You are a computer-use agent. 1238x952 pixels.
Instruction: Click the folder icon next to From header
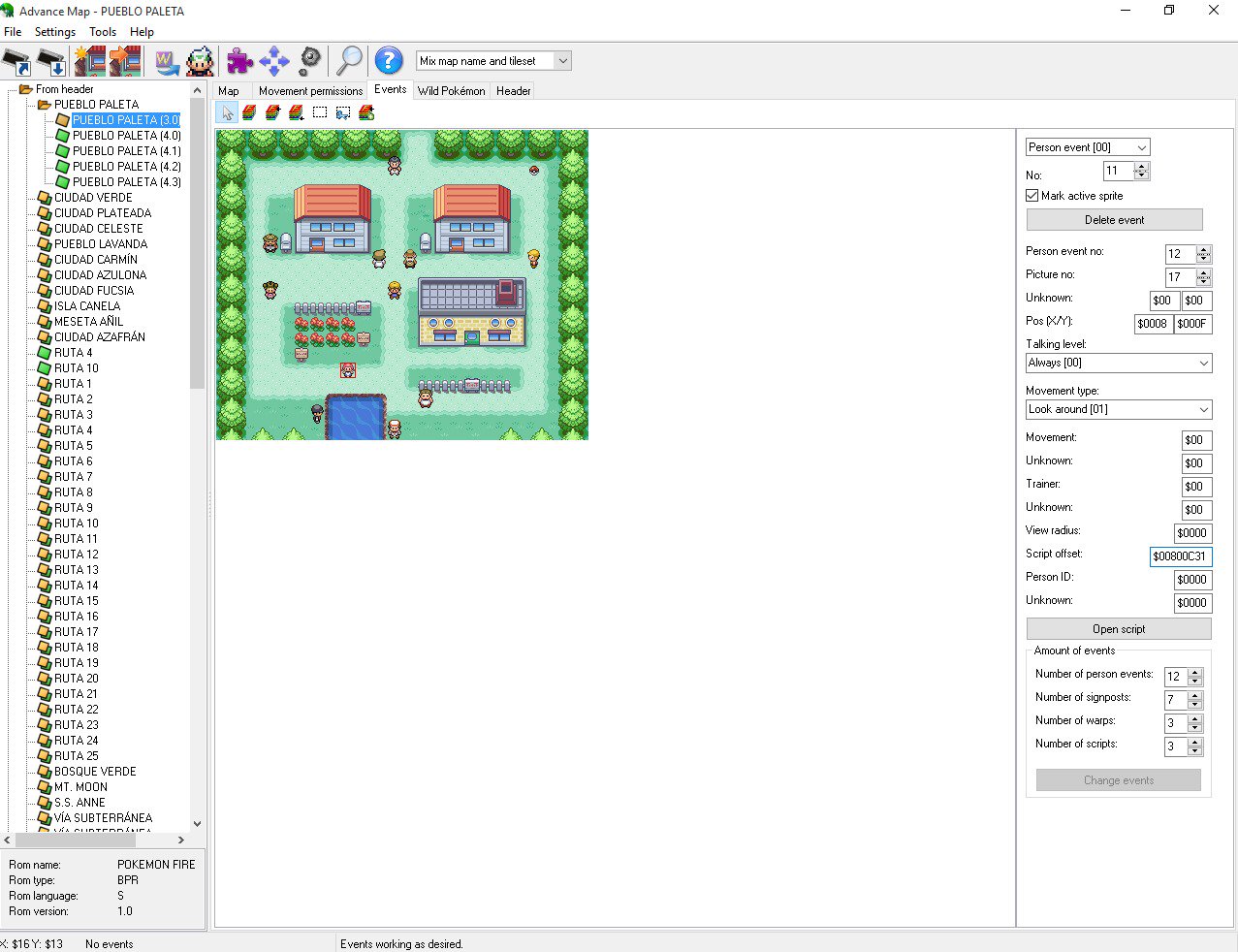tap(26, 89)
